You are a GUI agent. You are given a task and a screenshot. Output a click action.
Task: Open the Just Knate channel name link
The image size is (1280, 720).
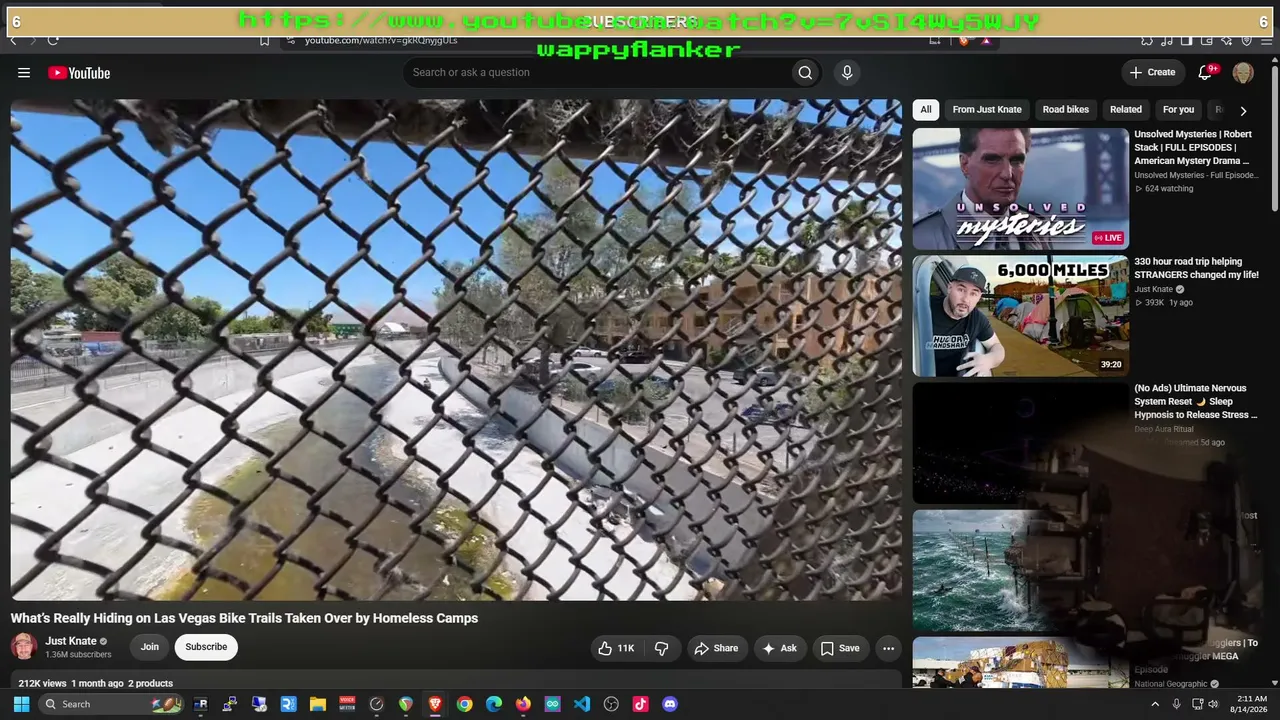[x=71, y=641]
